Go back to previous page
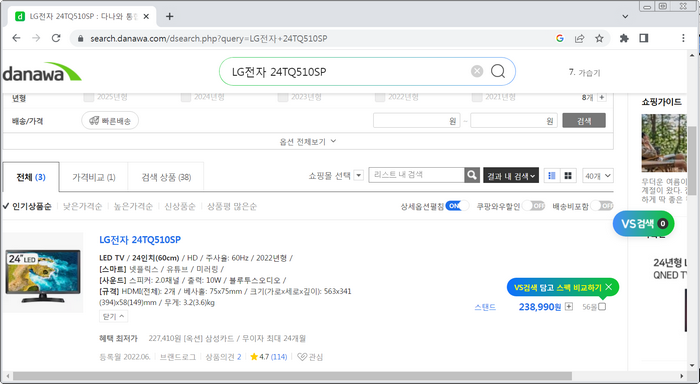 (x=17, y=38)
